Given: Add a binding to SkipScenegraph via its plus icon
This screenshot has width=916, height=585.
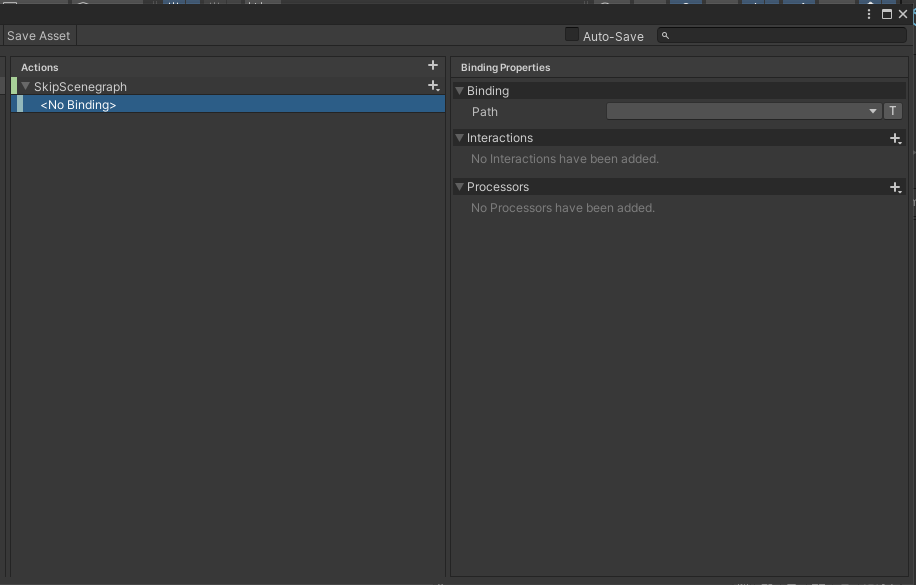Looking at the screenshot, I should (433, 87).
